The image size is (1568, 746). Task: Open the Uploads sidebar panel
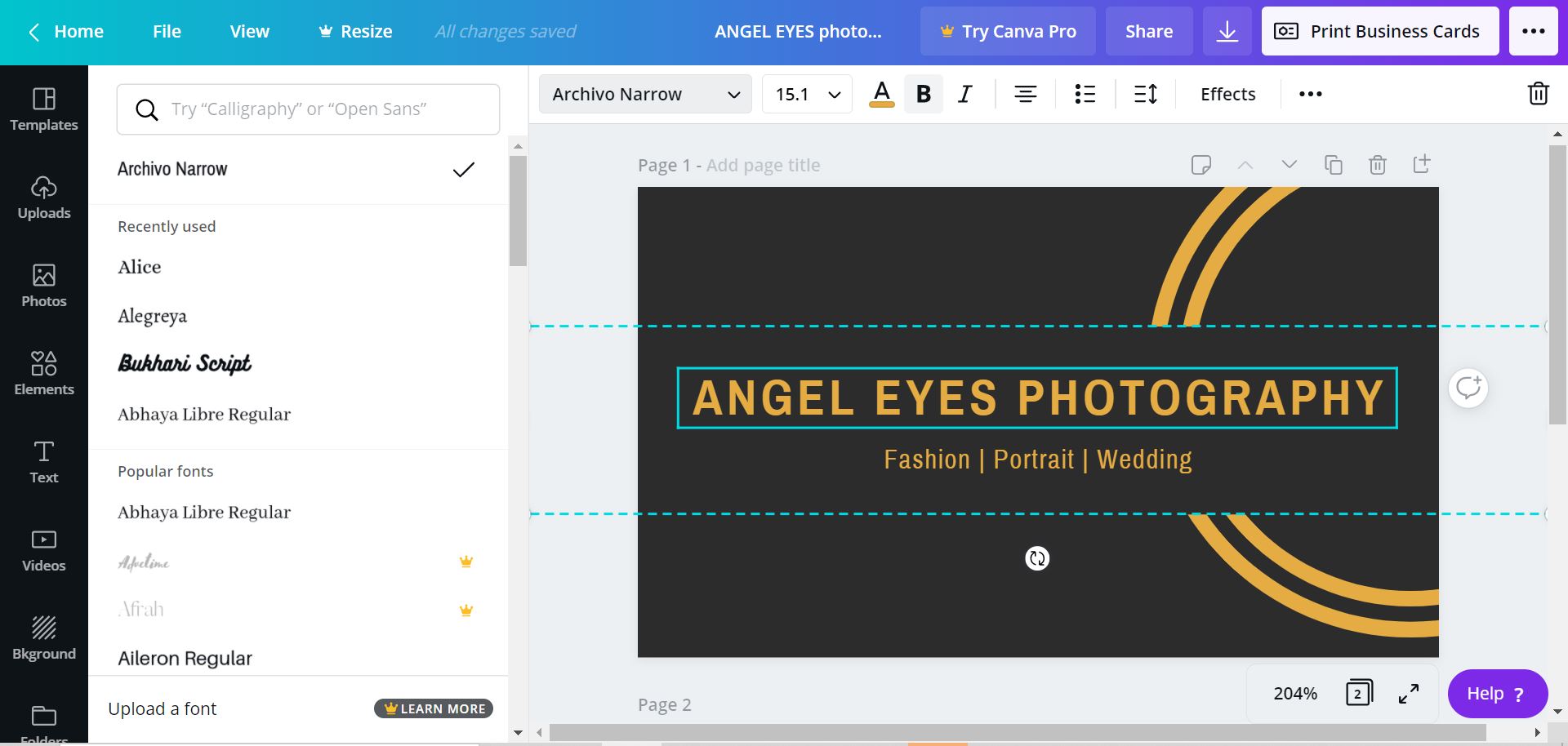pyautogui.click(x=44, y=198)
